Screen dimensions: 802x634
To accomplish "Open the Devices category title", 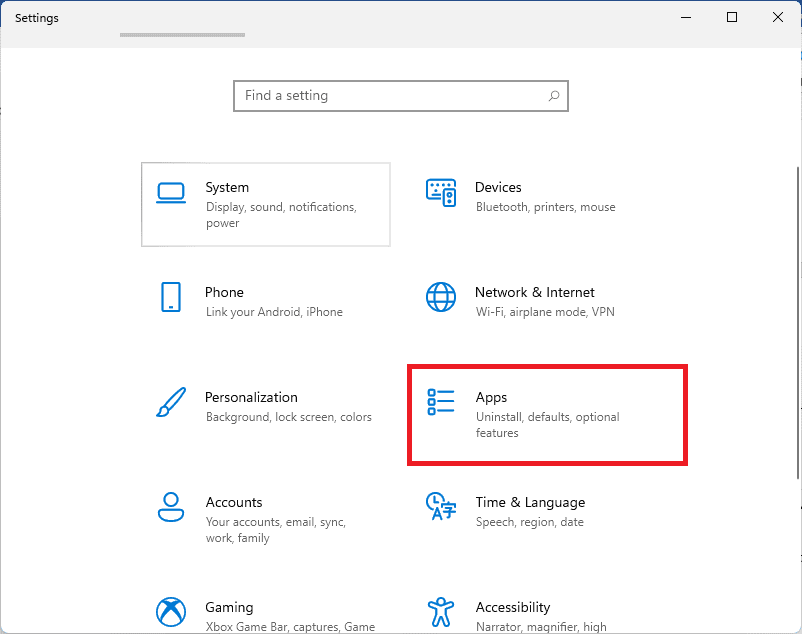I will (498, 188).
